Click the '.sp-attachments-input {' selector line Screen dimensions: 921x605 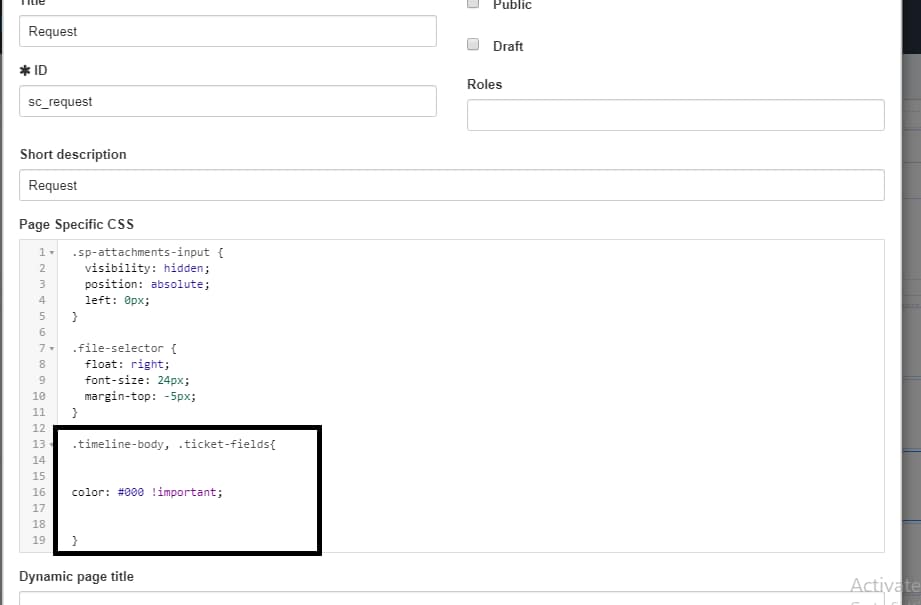[147, 252]
